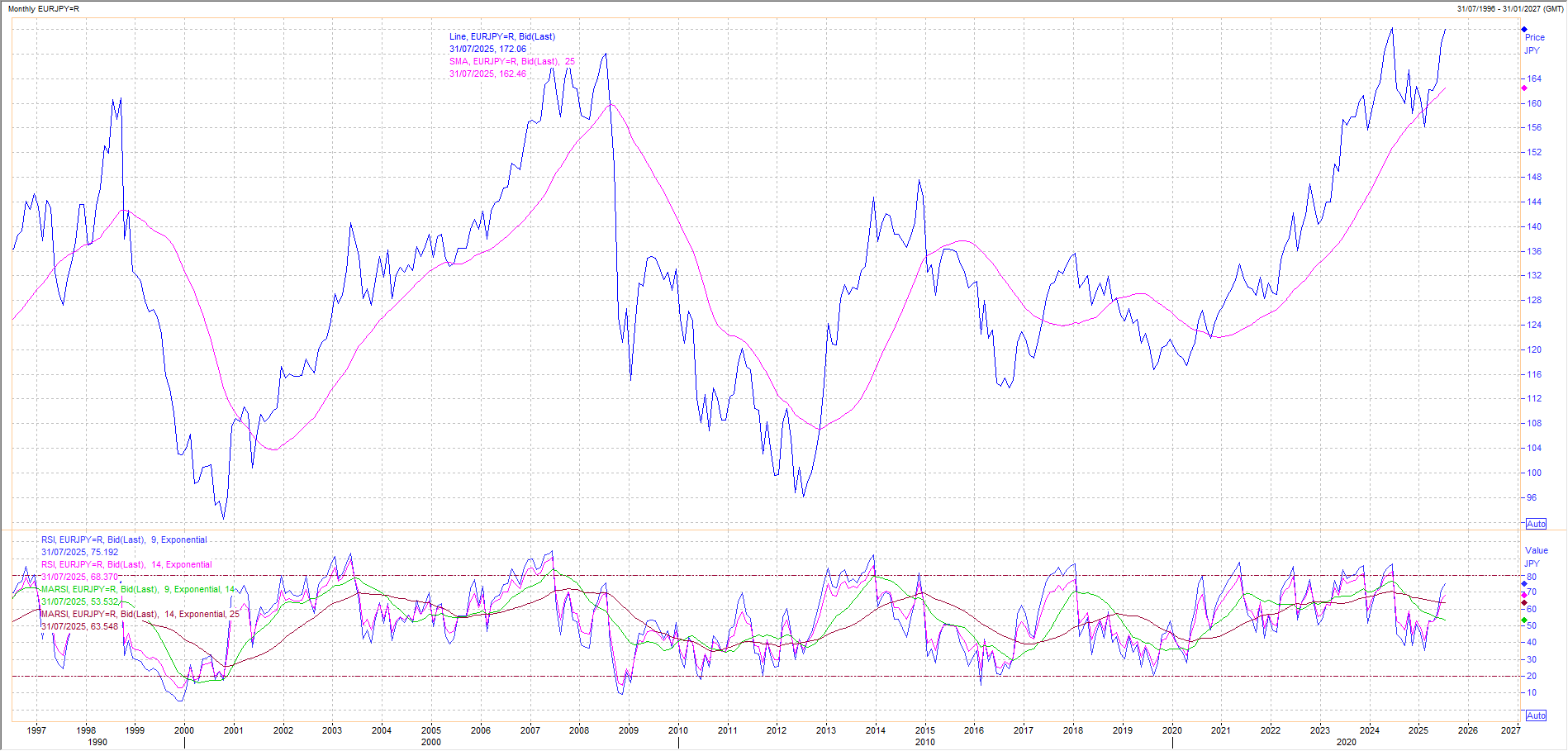The image size is (1568, 751).
Task: Click the Auto scale button at bottom of price pane
Action: (1536, 524)
